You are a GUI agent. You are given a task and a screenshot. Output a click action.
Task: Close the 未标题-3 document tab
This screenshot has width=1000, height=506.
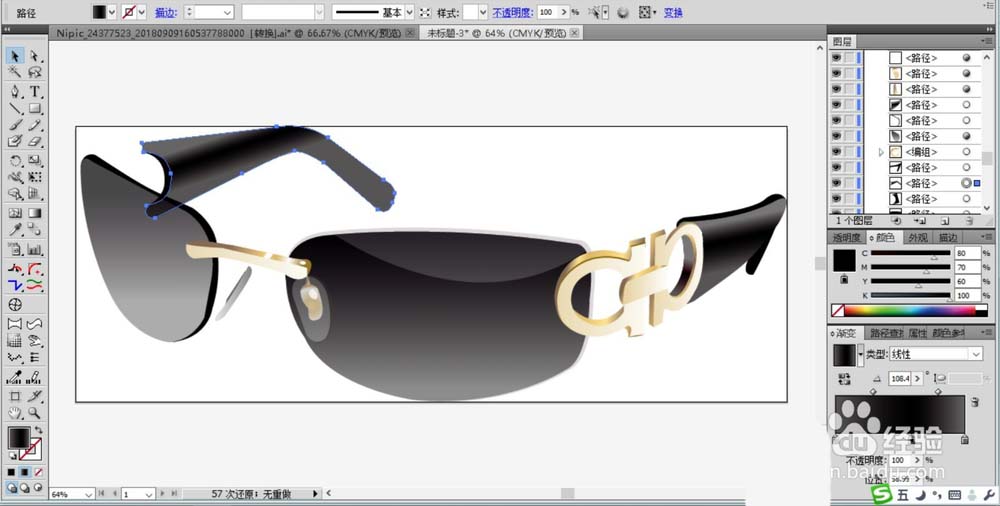click(575, 33)
